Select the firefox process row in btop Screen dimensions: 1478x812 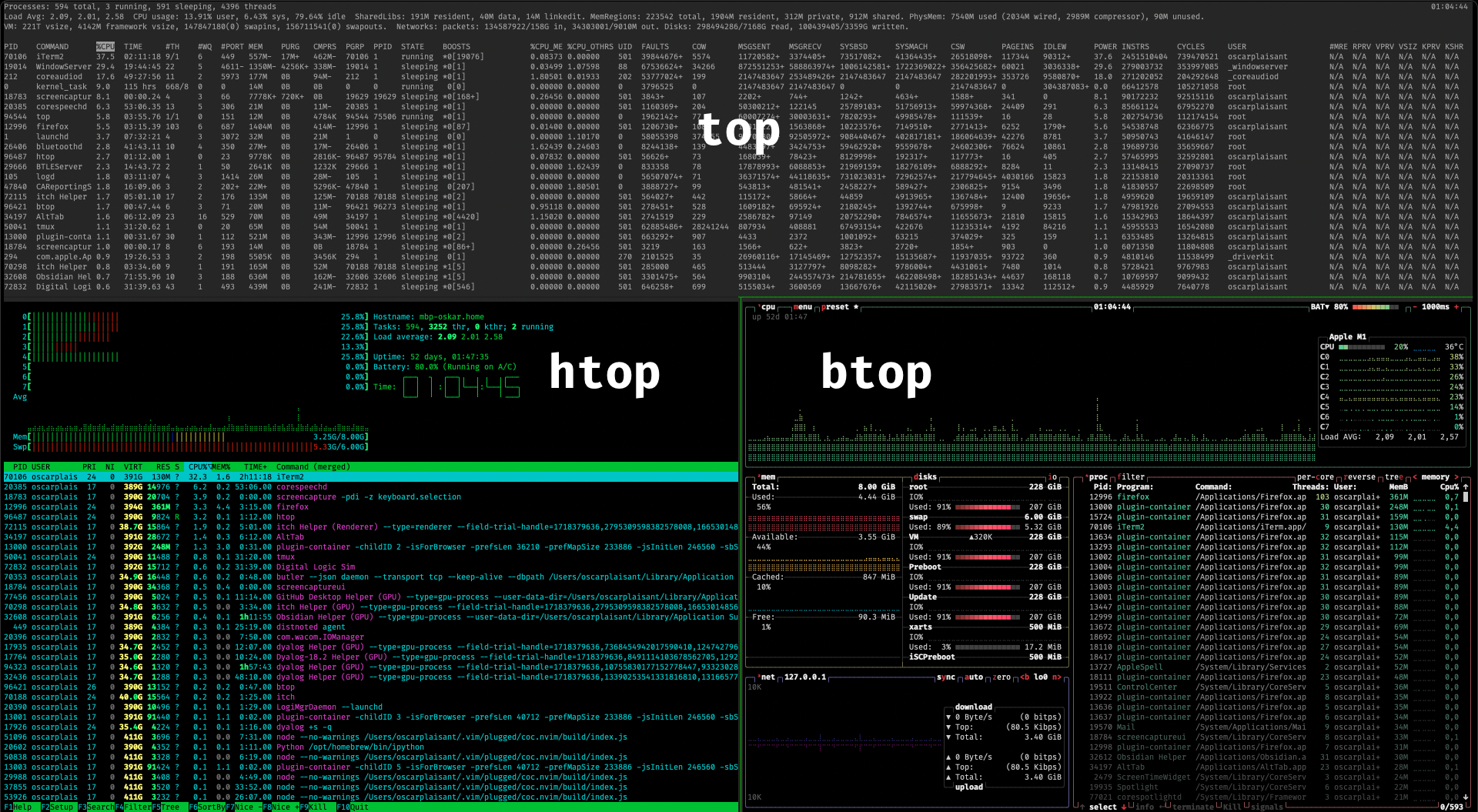pos(1274,497)
